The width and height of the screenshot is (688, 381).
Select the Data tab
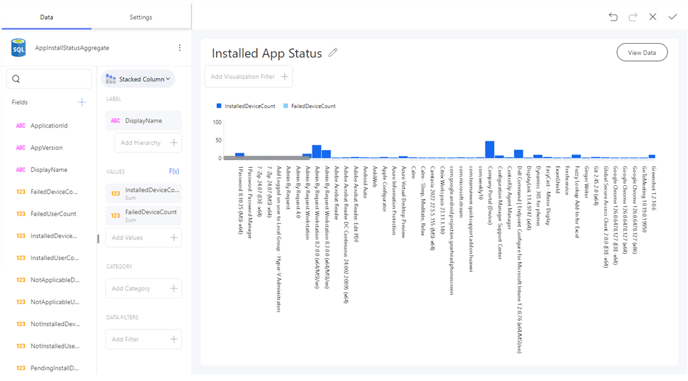(x=47, y=17)
